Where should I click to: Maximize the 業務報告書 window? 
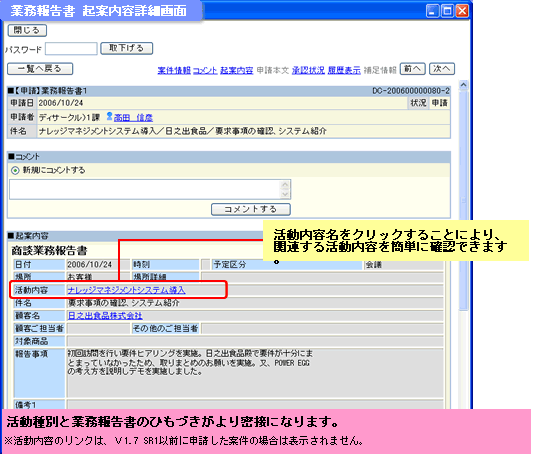click(x=447, y=11)
